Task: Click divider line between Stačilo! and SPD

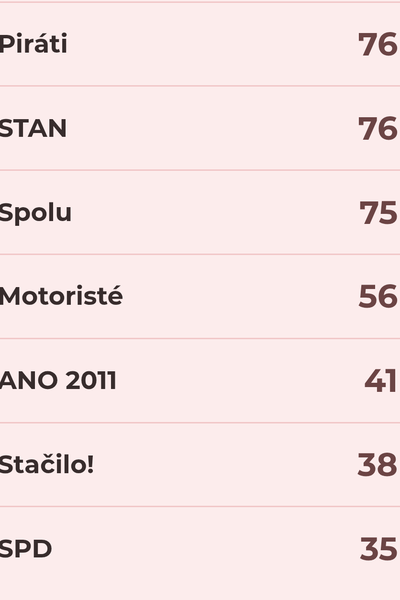Action: click(200, 507)
